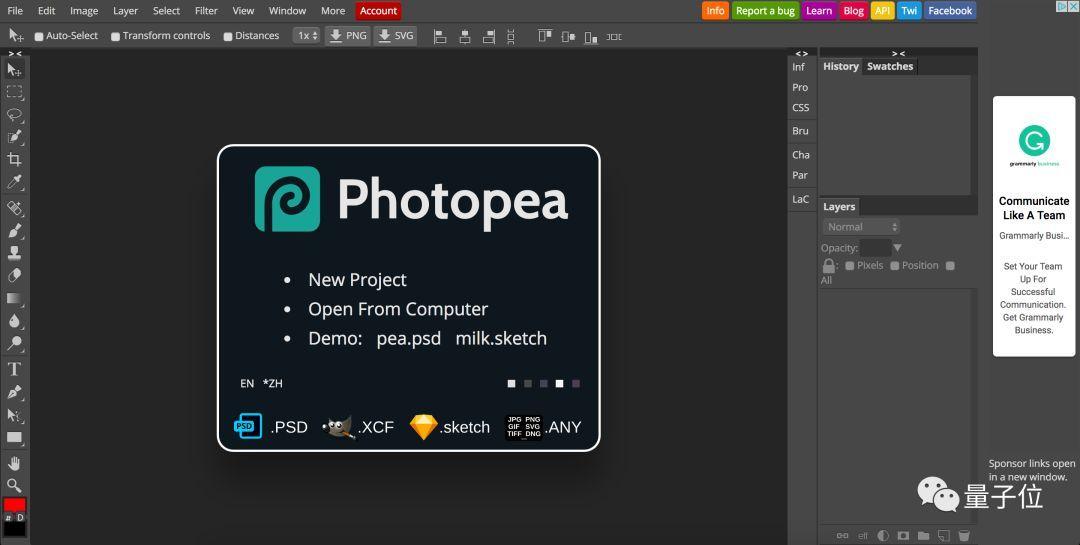Select the Rectangle Select marquee tool
Image resolution: width=1080 pixels, height=545 pixels.
[14, 92]
